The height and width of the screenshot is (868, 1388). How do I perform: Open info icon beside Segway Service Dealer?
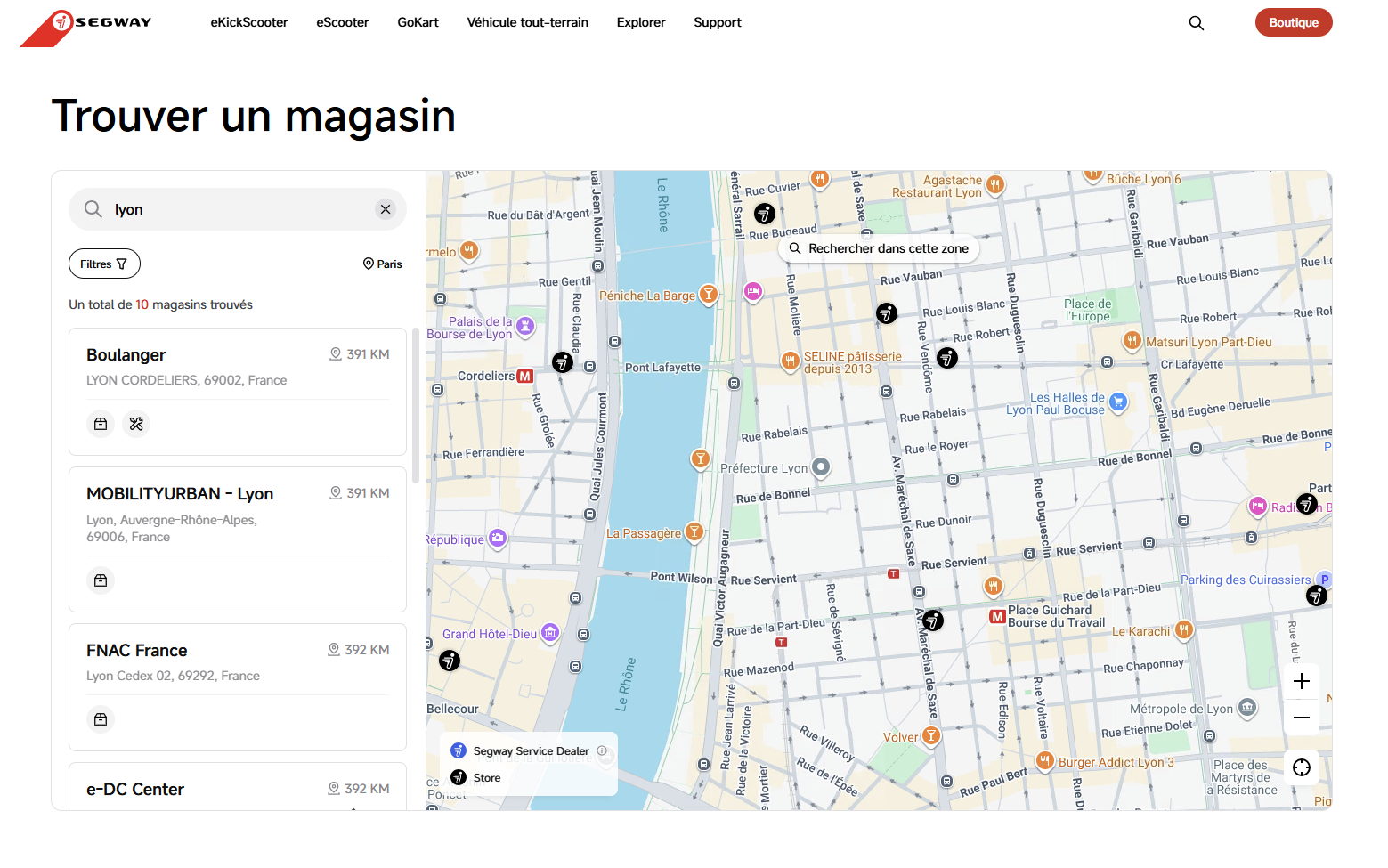click(602, 750)
